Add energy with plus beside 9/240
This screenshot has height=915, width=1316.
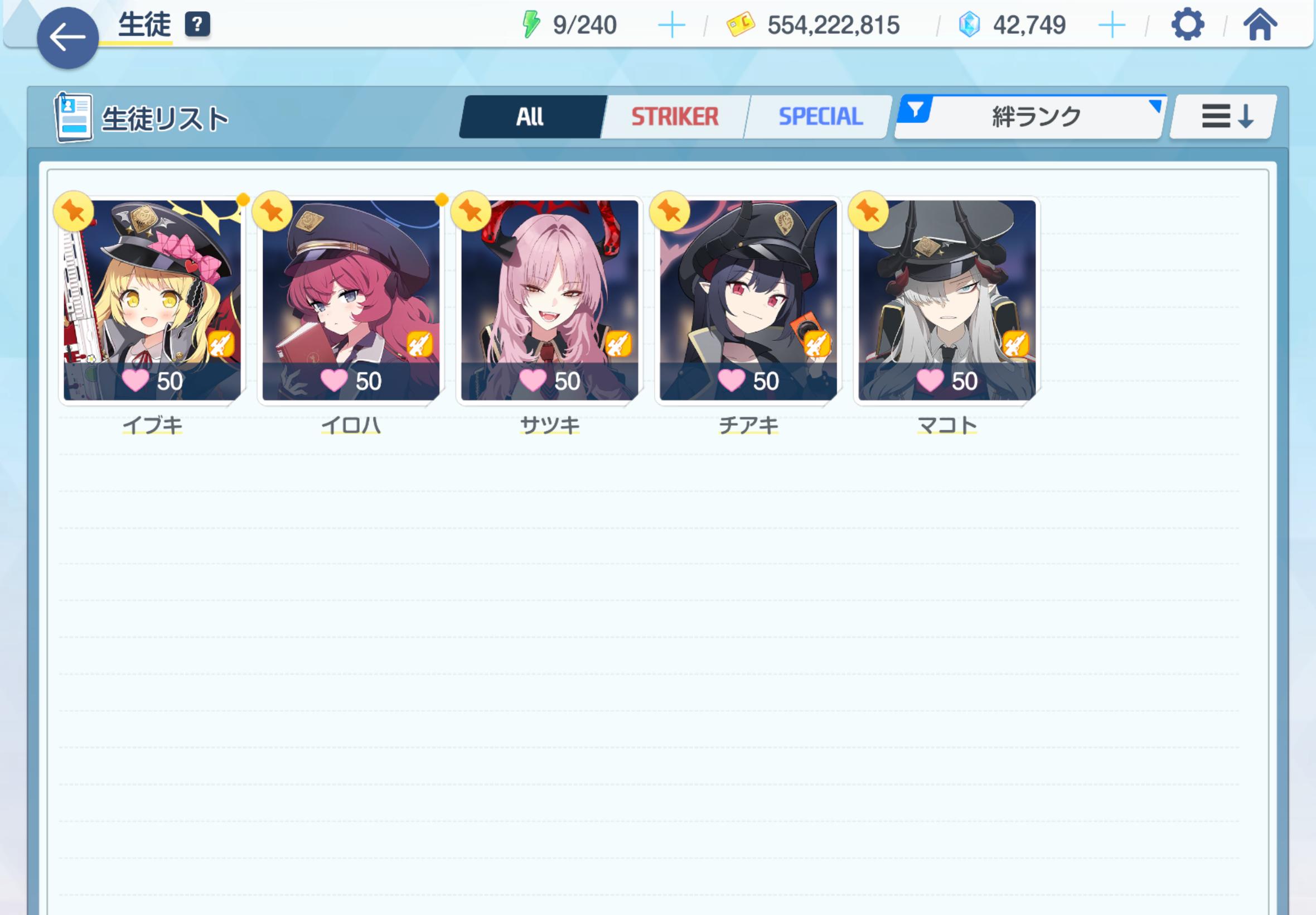click(671, 26)
